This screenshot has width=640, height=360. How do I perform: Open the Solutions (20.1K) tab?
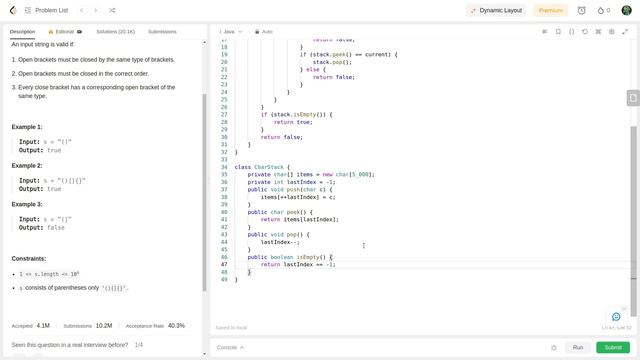pos(116,31)
